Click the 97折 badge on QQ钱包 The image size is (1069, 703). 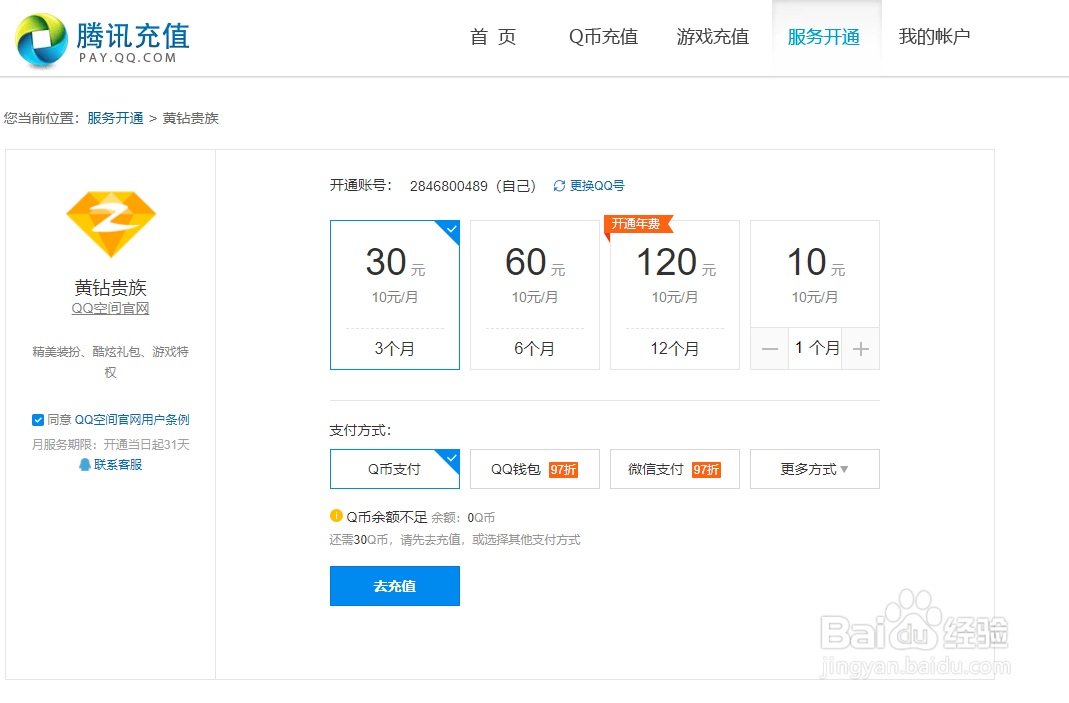563,469
